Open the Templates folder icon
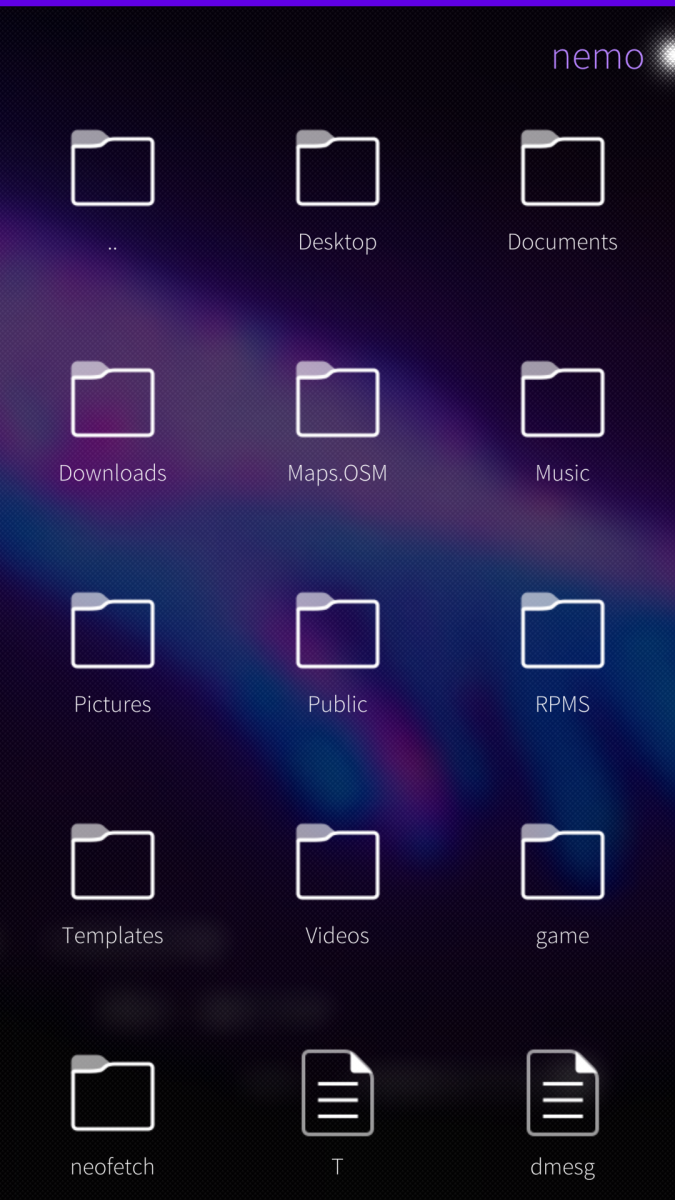This screenshot has width=675, height=1200. (112, 862)
